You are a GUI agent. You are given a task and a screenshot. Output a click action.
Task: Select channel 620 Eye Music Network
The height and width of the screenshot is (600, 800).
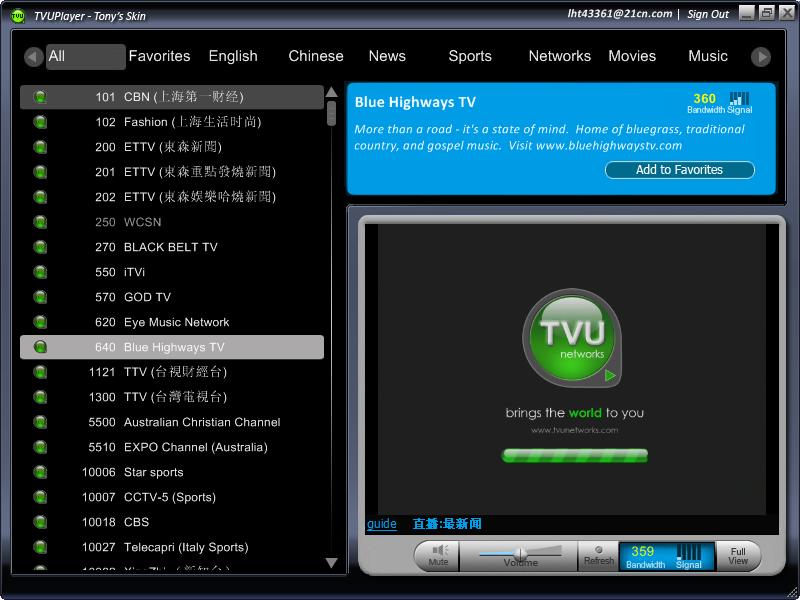coord(172,322)
